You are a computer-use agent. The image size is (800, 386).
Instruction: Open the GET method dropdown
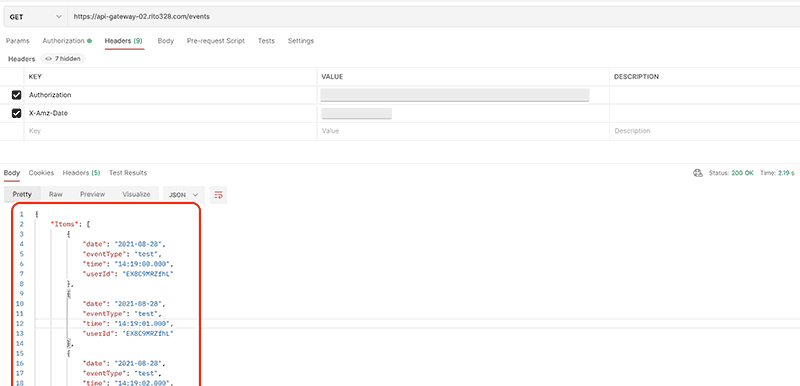[x=35, y=17]
